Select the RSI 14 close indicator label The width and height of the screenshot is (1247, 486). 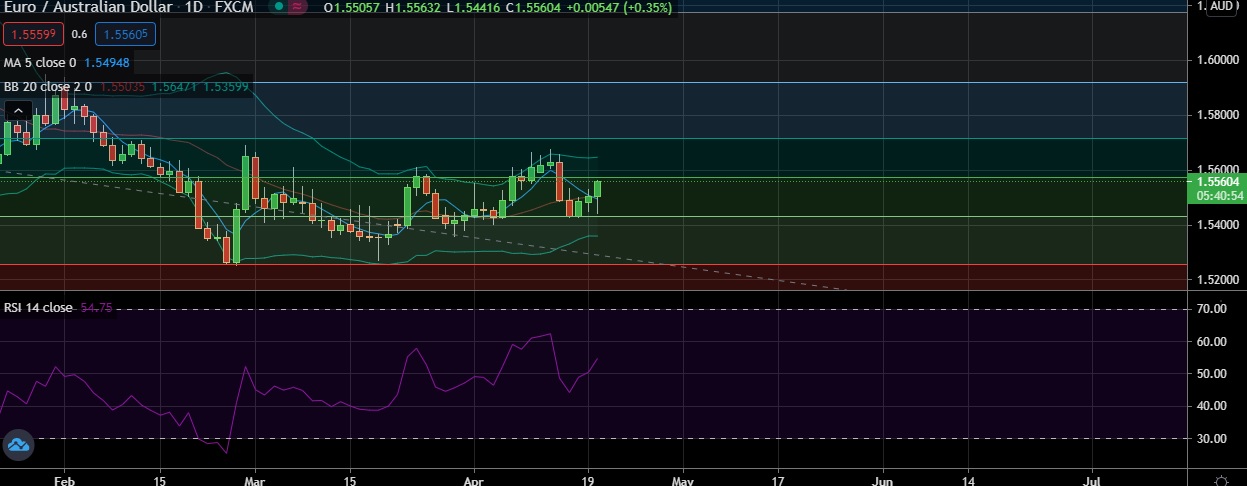[38, 307]
